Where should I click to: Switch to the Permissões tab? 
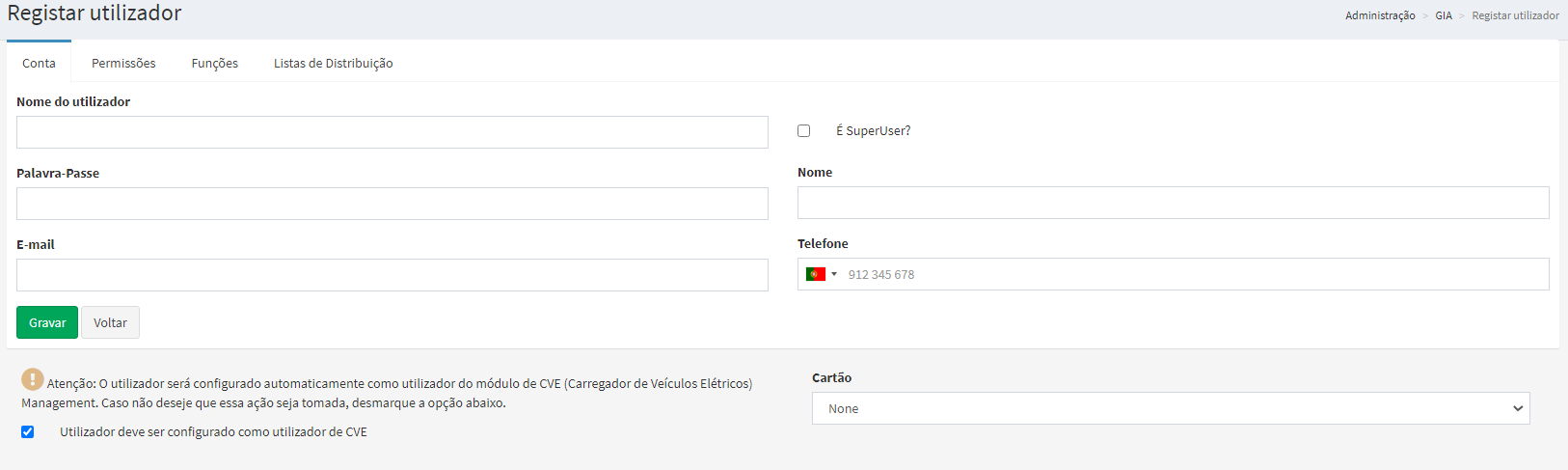pyautogui.click(x=123, y=63)
